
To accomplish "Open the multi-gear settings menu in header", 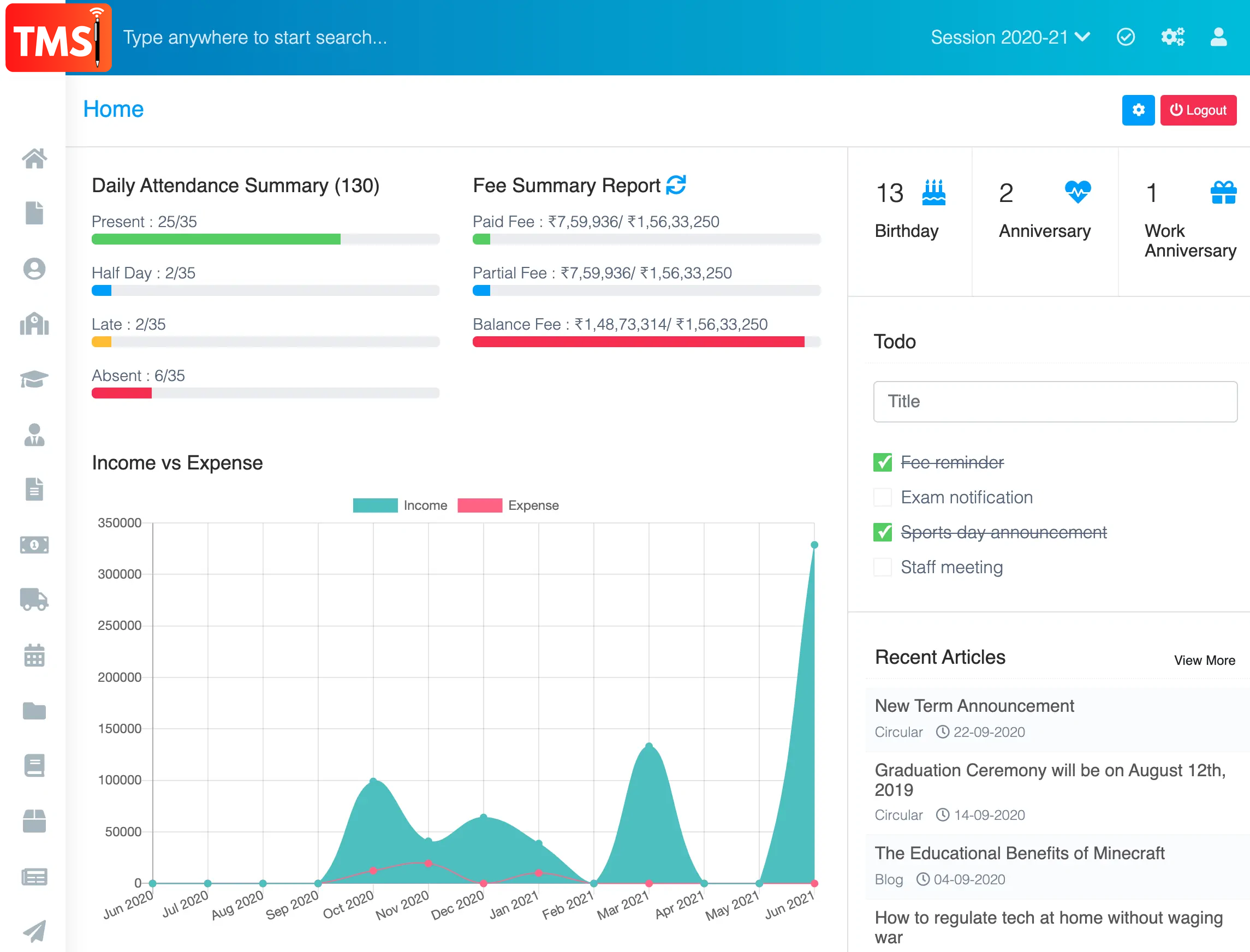I will coord(1172,38).
